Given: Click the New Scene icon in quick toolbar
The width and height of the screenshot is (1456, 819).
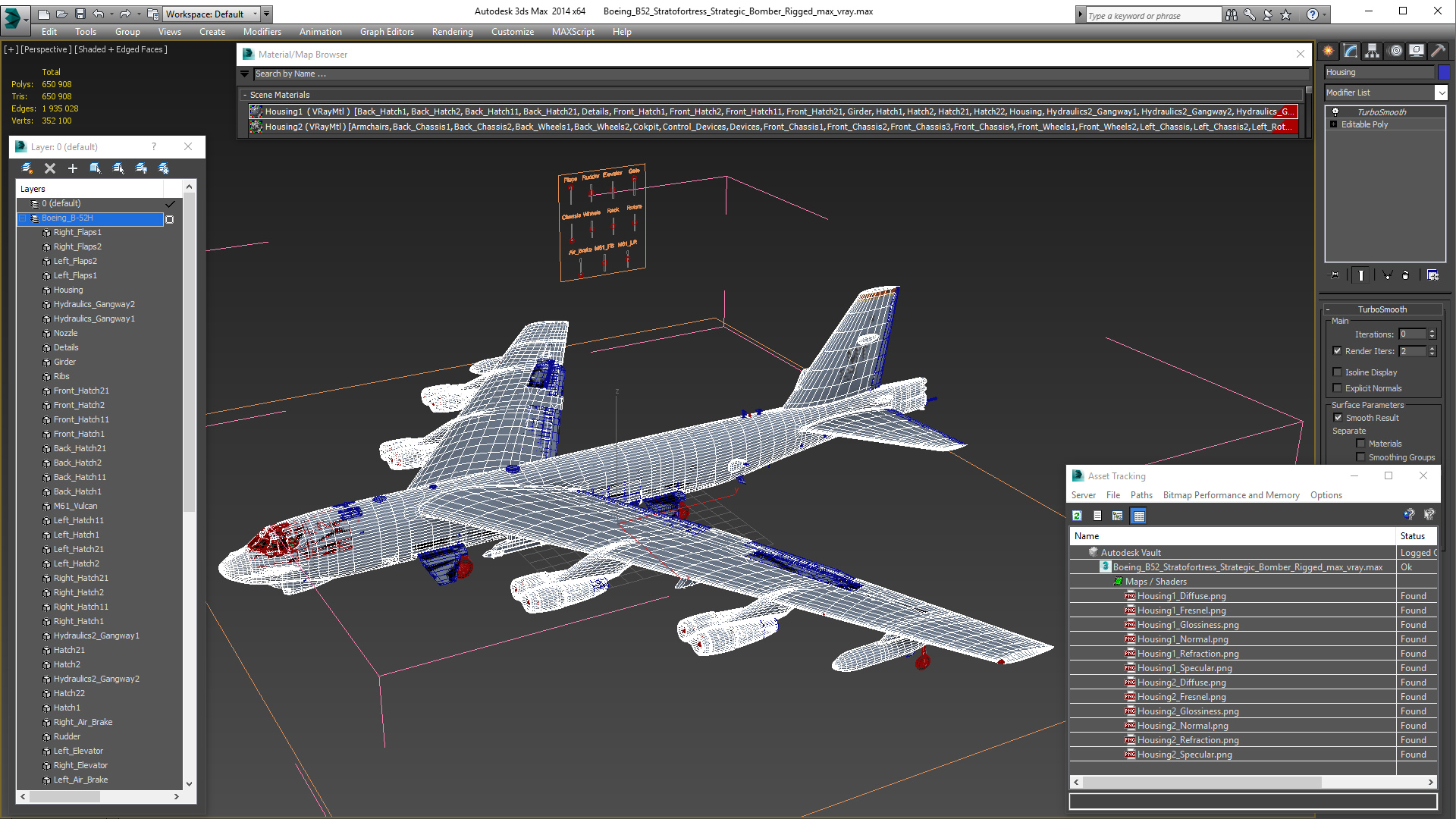Looking at the screenshot, I should [44, 14].
